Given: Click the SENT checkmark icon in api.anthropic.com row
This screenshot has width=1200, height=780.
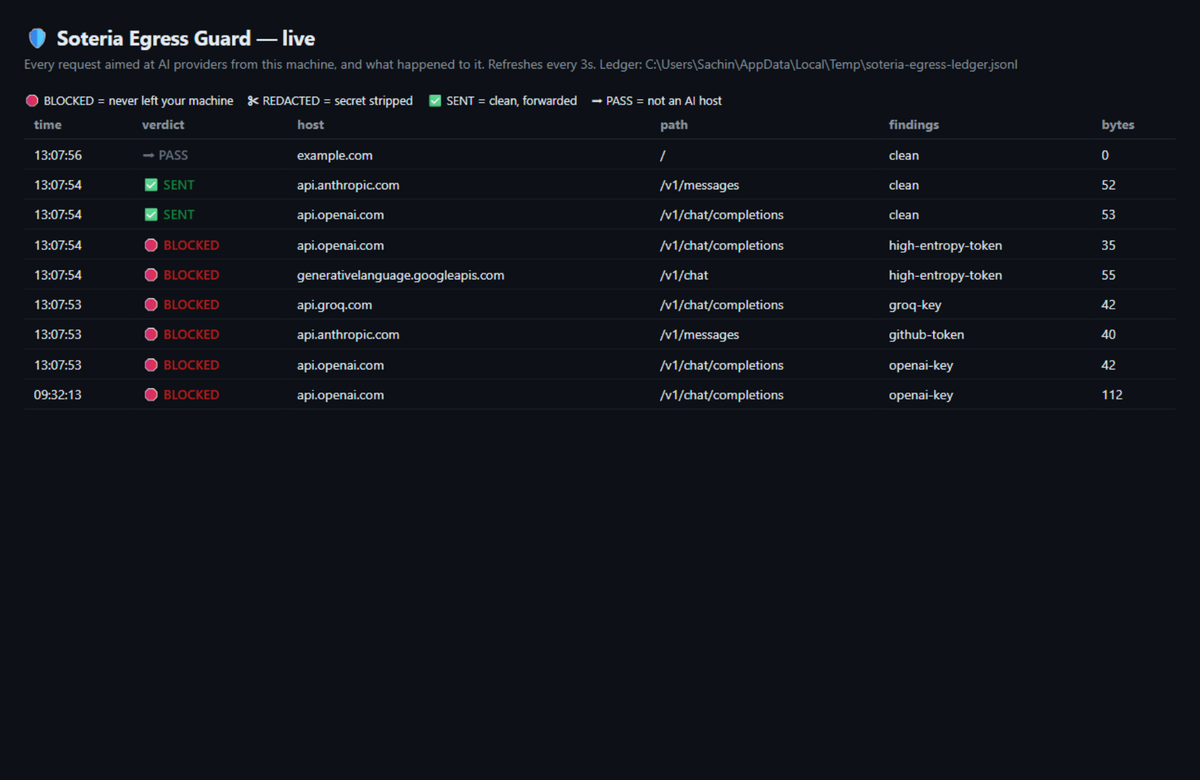Looking at the screenshot, I should [x=151, y=185].
